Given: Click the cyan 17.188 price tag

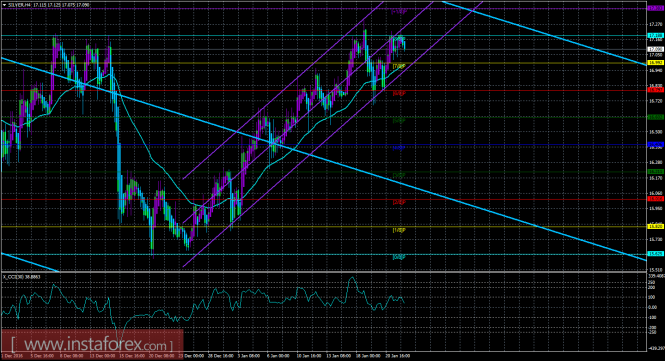Looking at the screenshot, I should click(656, 36).
